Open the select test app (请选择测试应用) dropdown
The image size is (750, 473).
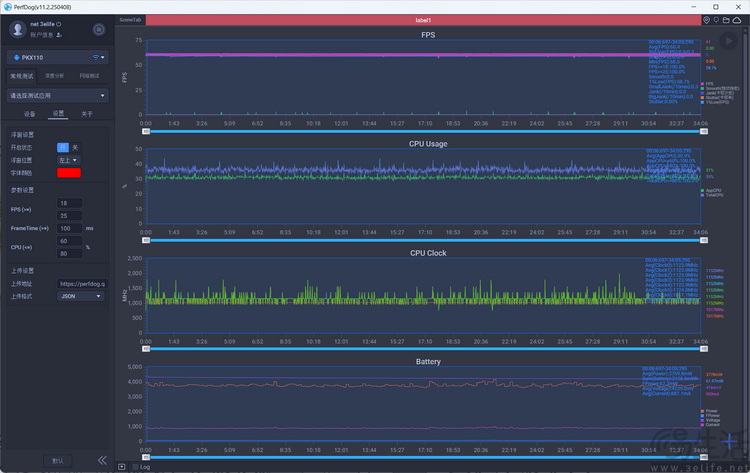pos(57,96)
